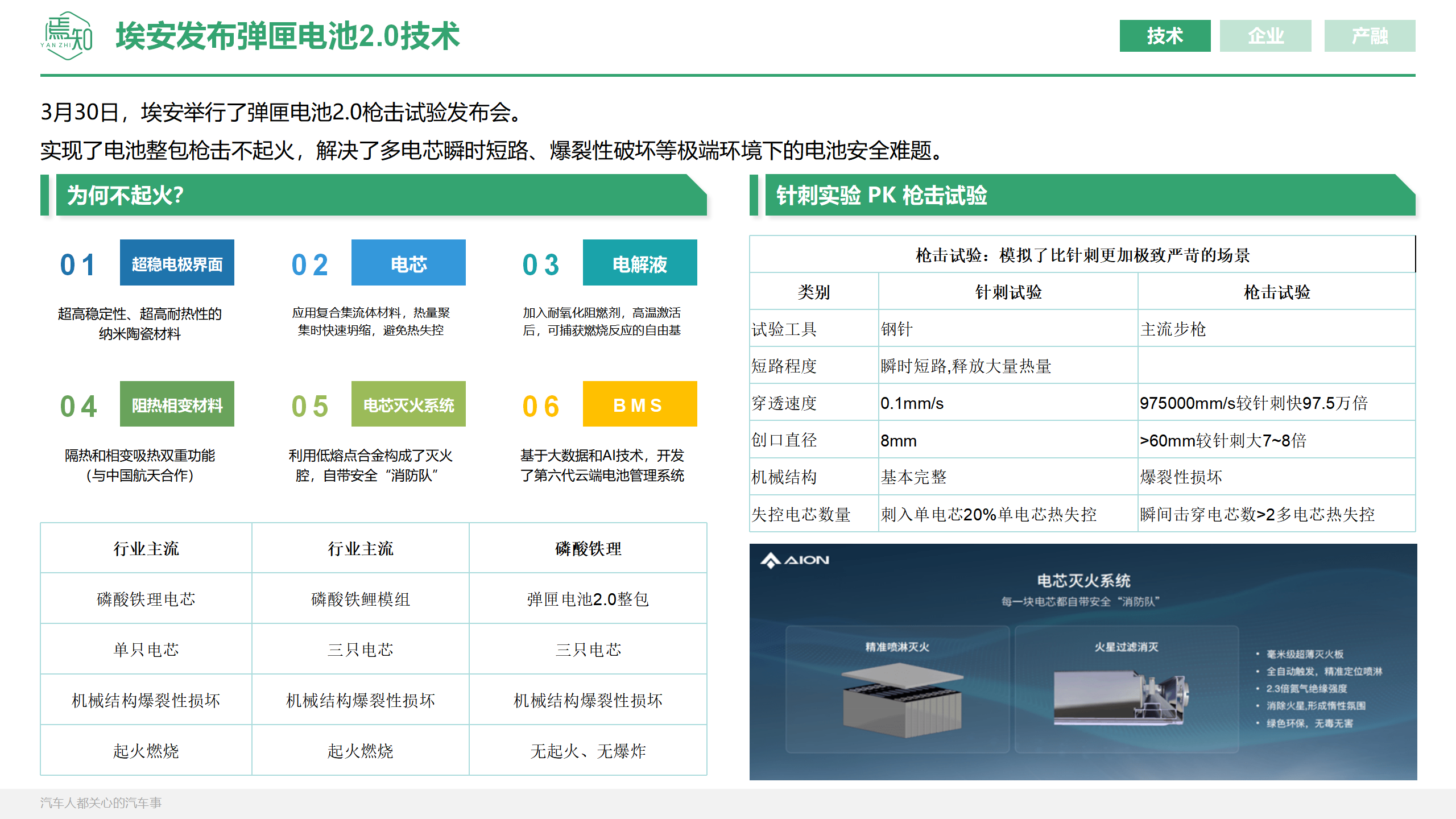Image resolution: width=1456 pixels, height=819 pixels.
Task: Select the 企业 tab
Action: 1265,36
